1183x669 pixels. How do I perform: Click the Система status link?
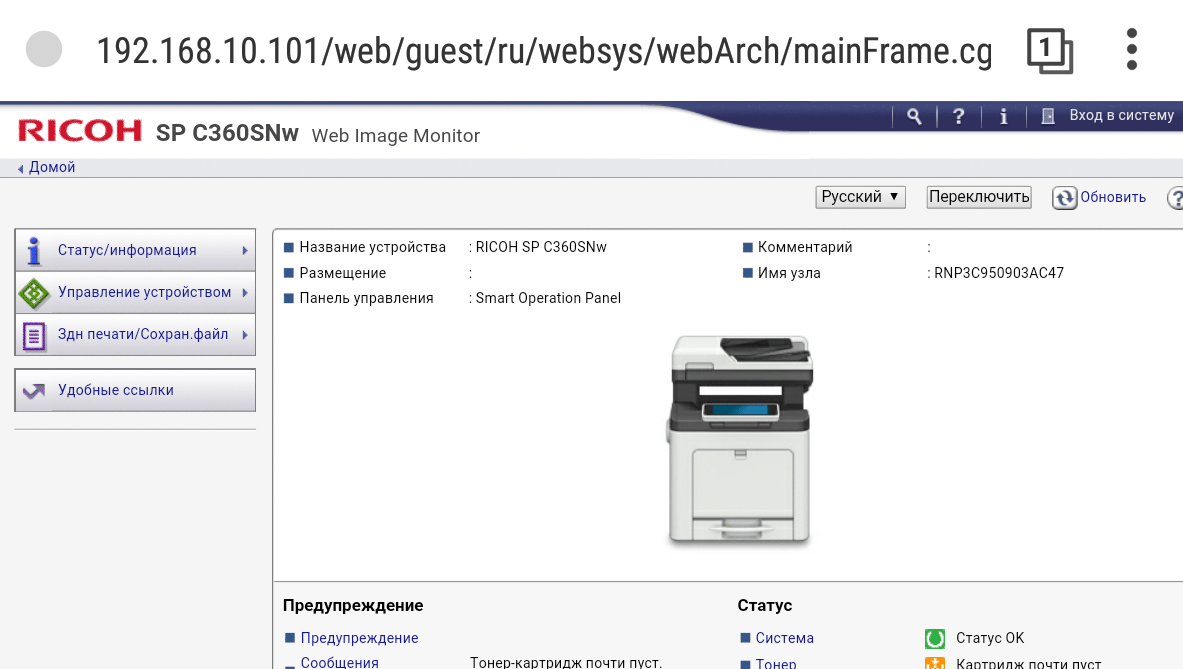tap(785, 638)
